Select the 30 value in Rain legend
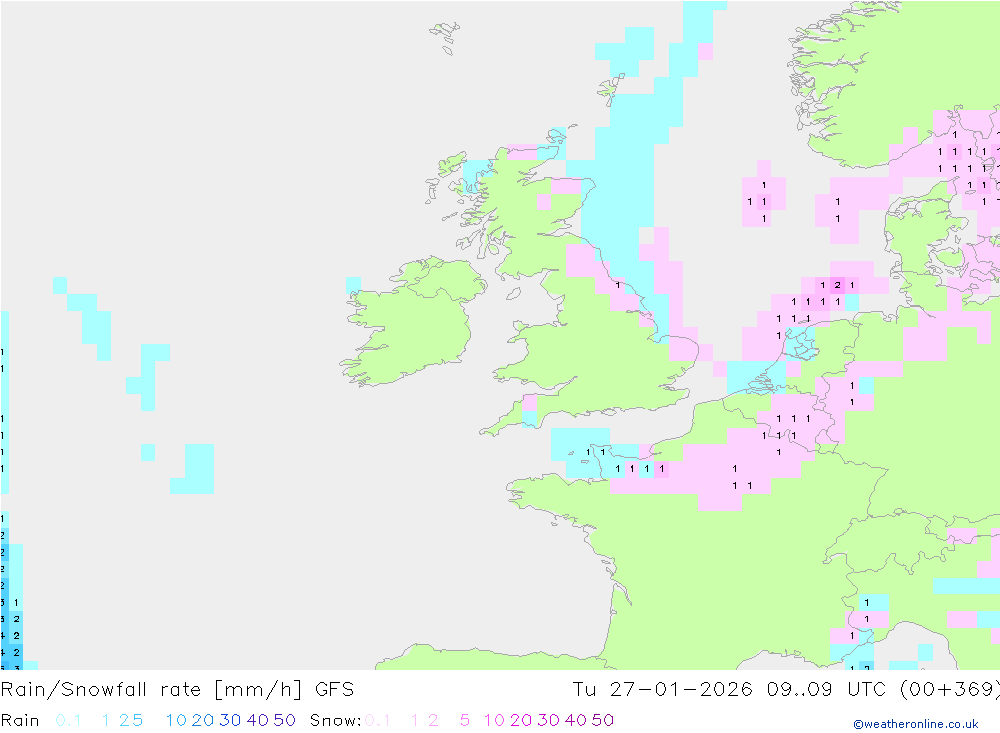This screenshot has width=1000, height=733. tap(230, 720)
